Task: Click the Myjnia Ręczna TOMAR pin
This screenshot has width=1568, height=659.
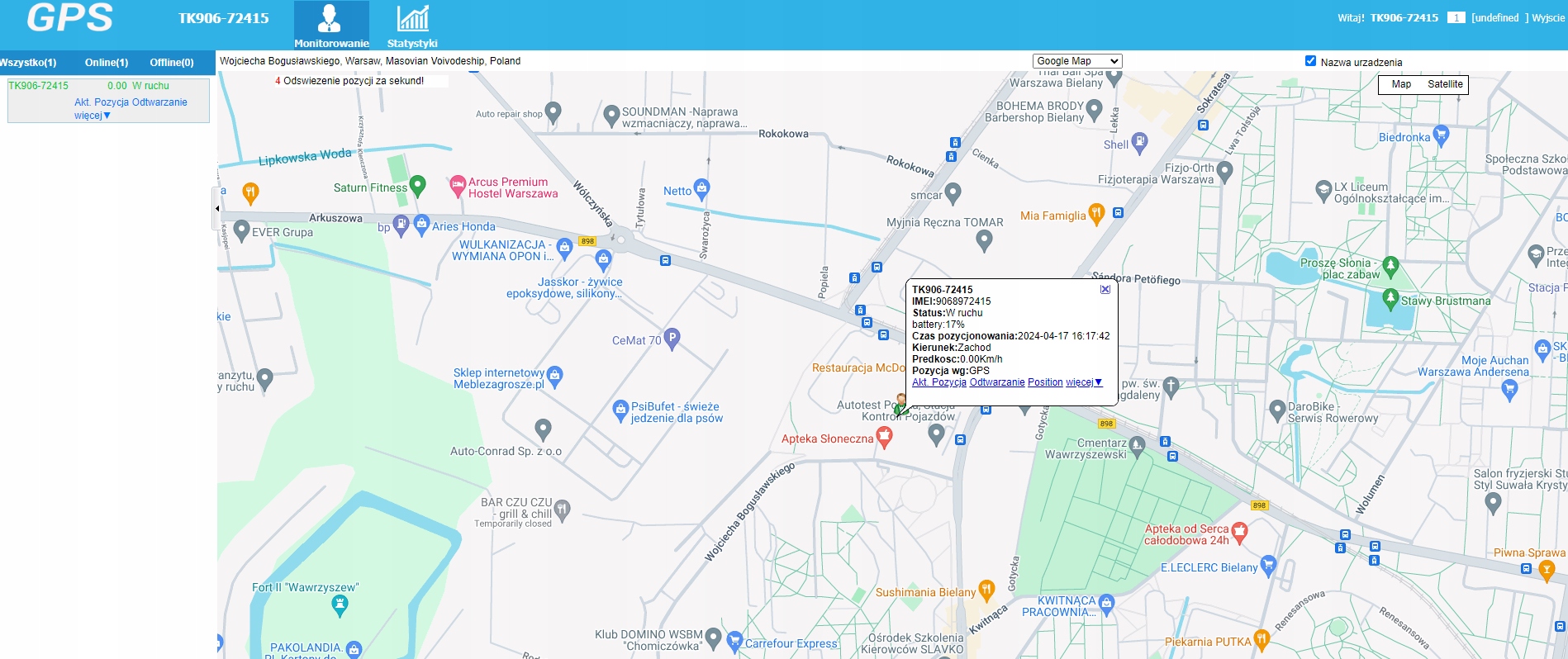Action: (983, 240)
